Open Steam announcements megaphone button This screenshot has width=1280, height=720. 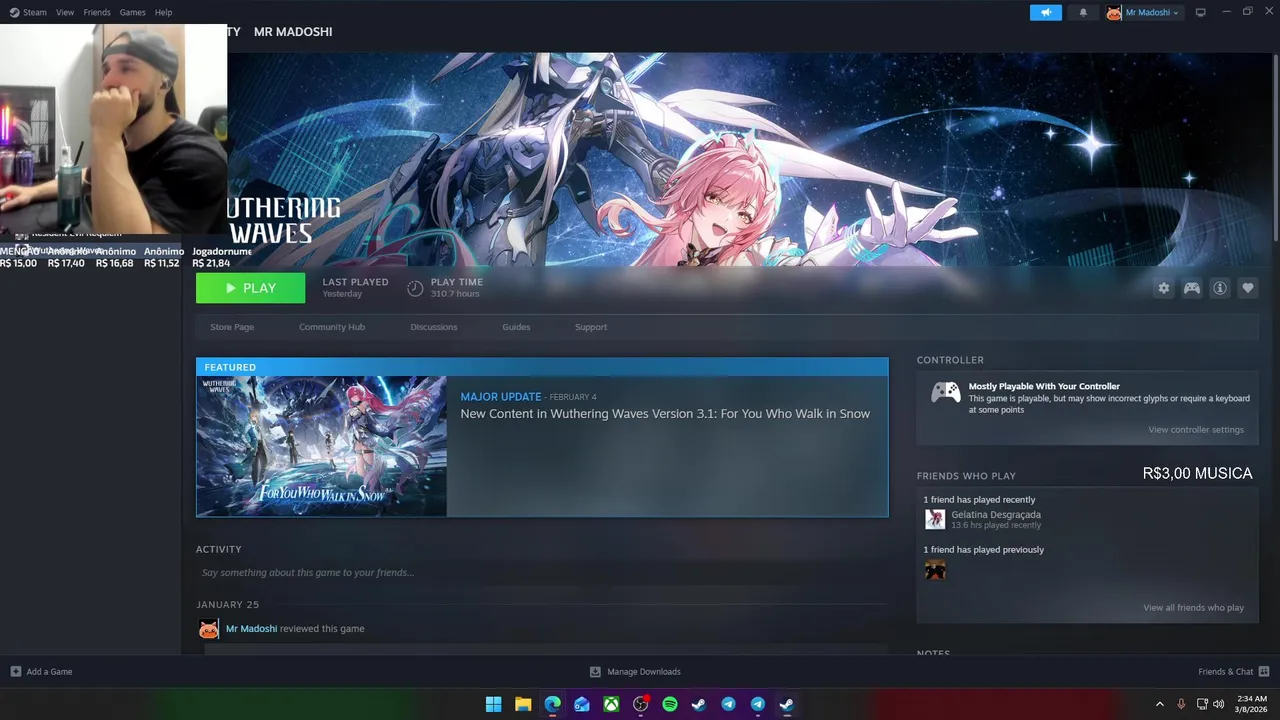1046,12
